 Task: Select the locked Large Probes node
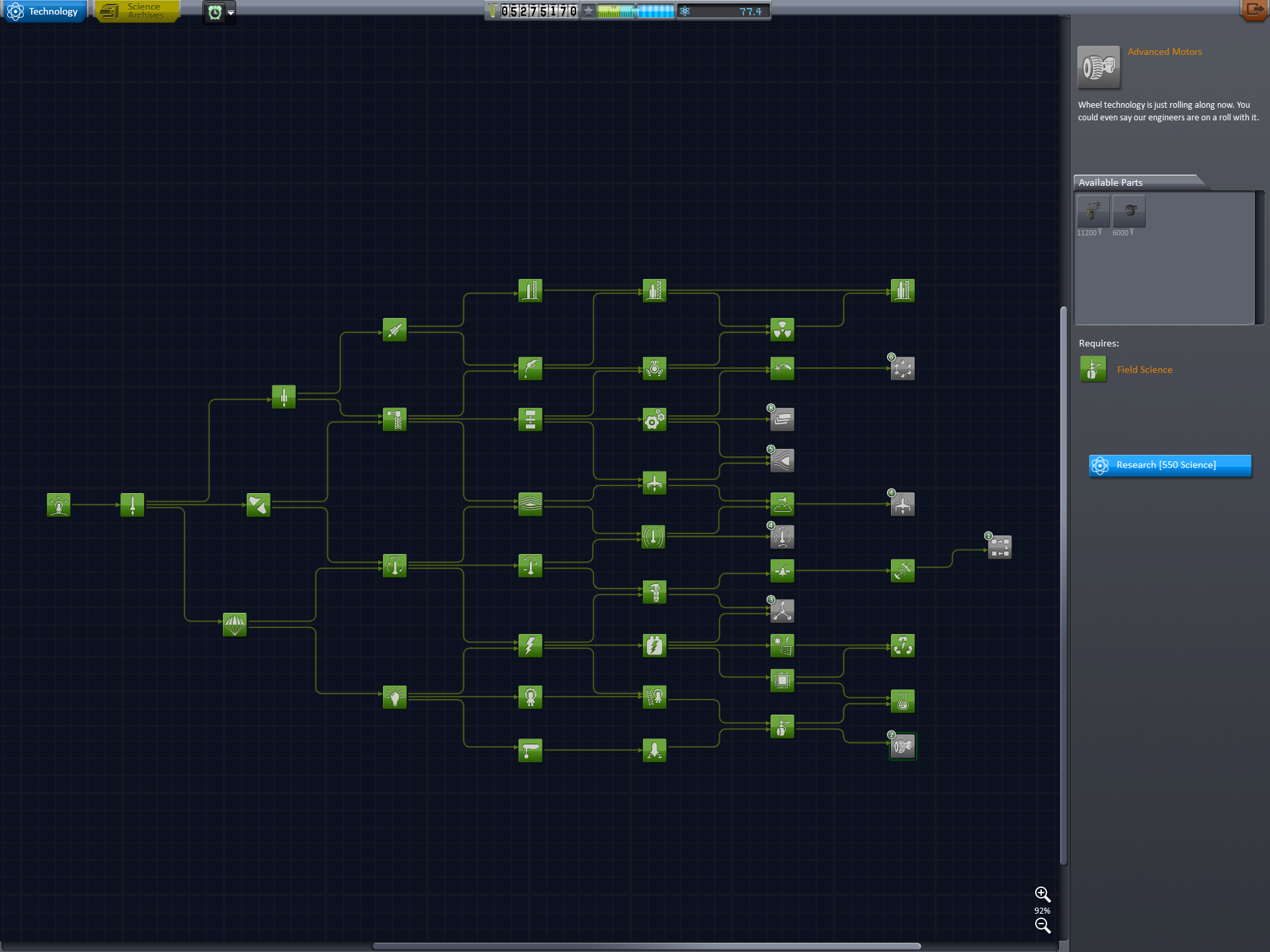(x=1000, y=547)
